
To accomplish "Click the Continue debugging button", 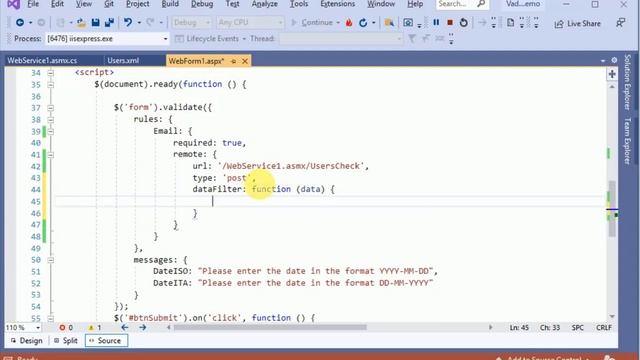I will coord(312,23).
